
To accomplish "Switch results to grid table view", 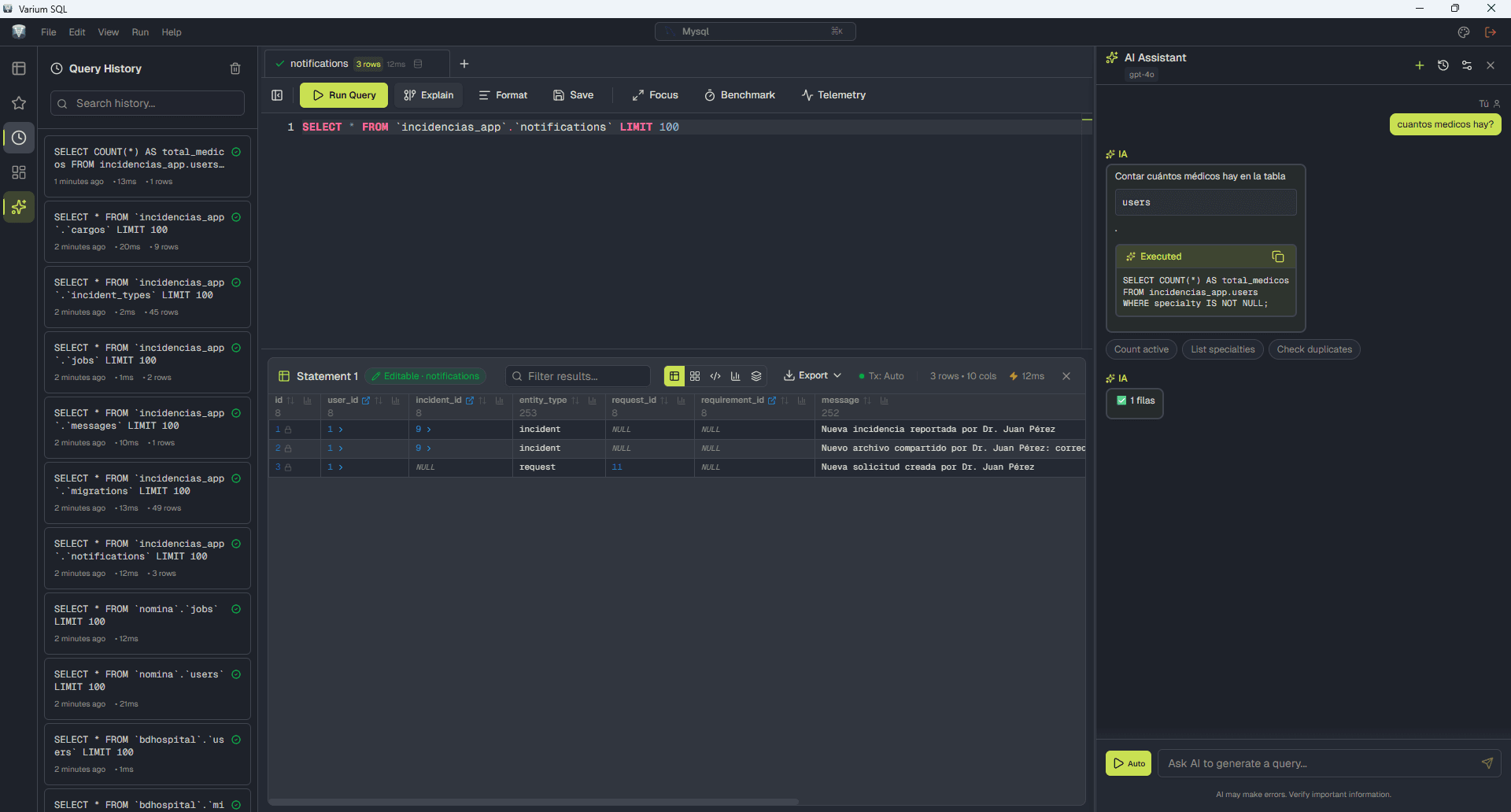I will 674,376.
